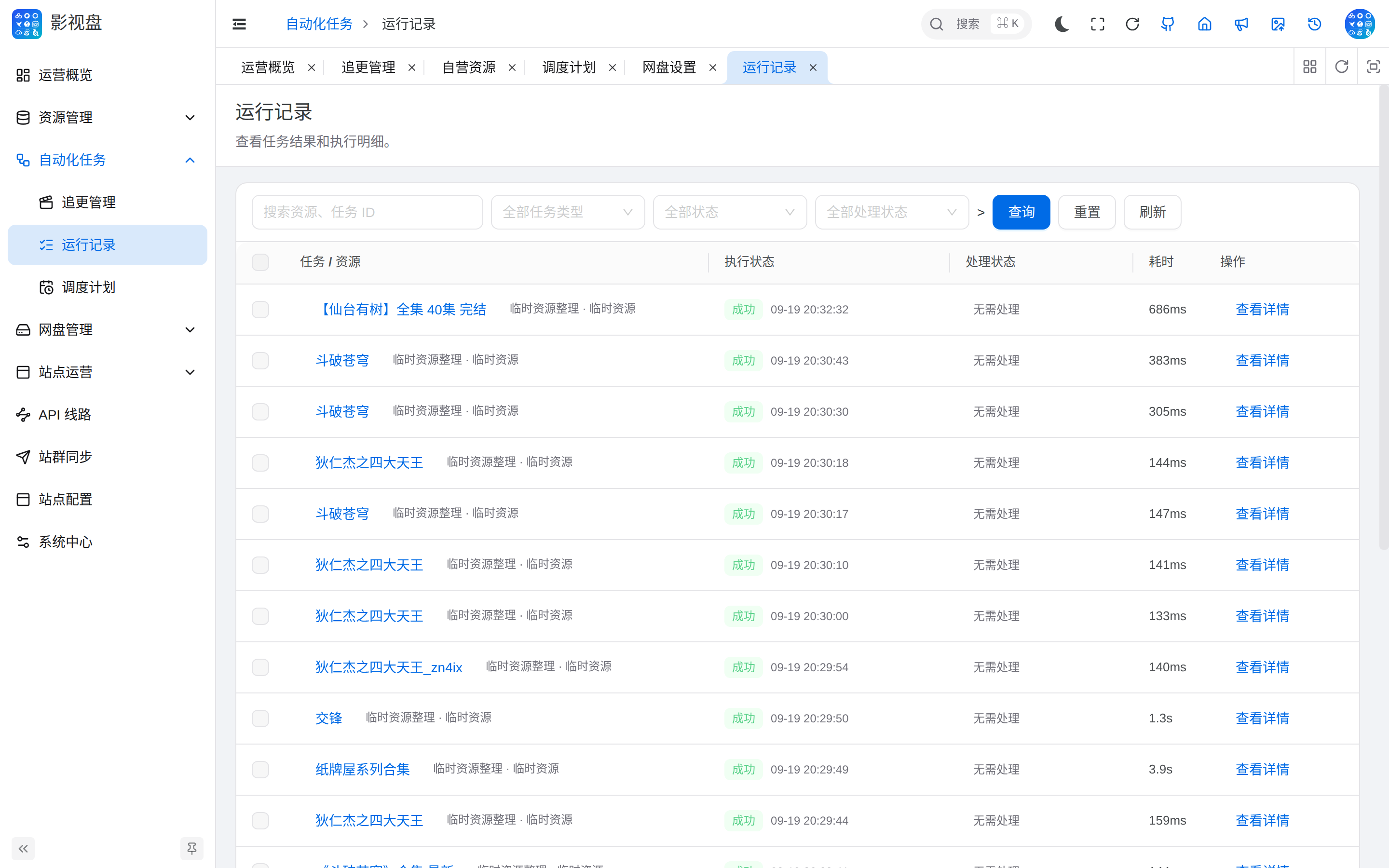1389x868 pixels.
Task: Open 纸牌屋系列合集 task link
Action: (362, 769)
